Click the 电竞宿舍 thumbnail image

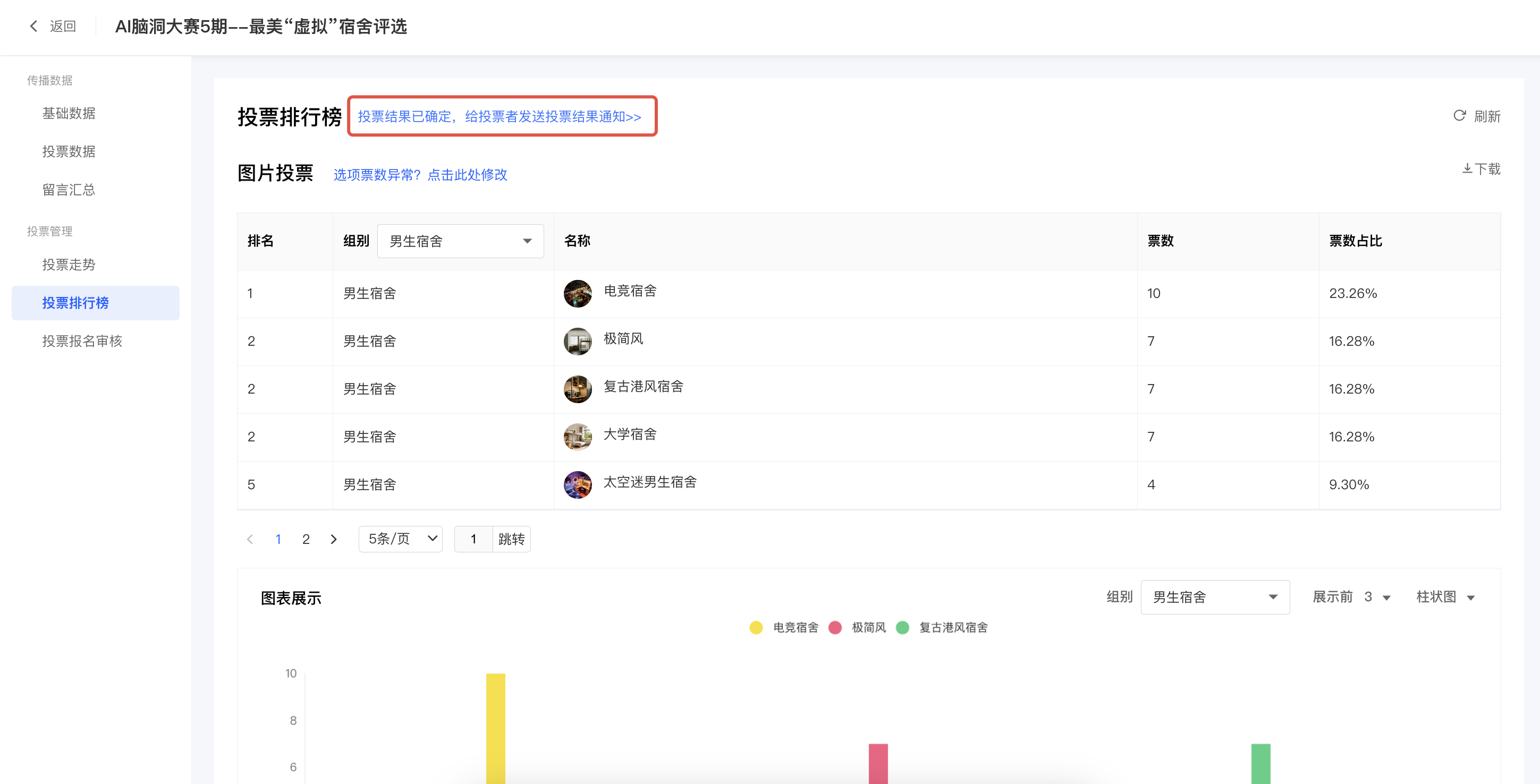(578, 293)
